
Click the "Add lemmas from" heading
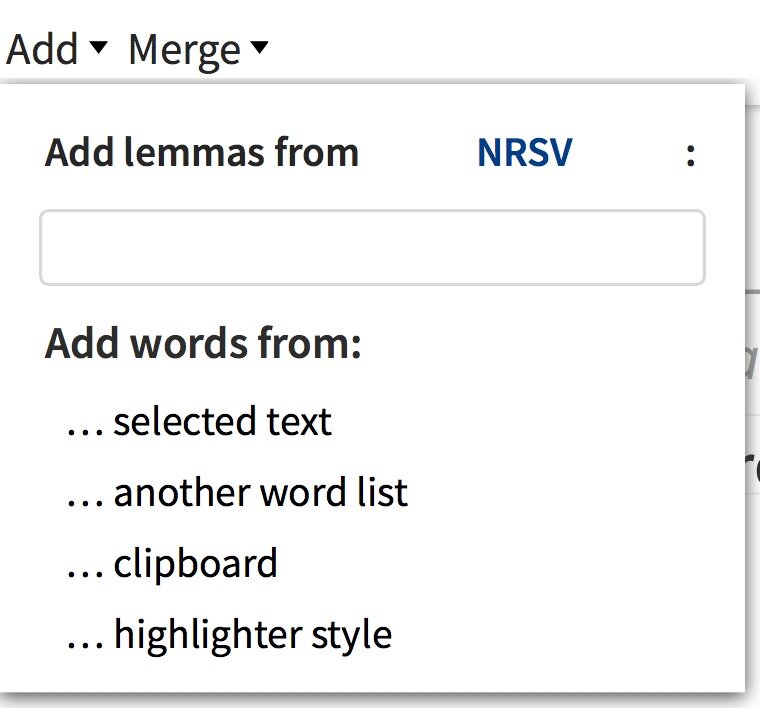[x=202, y=153]
